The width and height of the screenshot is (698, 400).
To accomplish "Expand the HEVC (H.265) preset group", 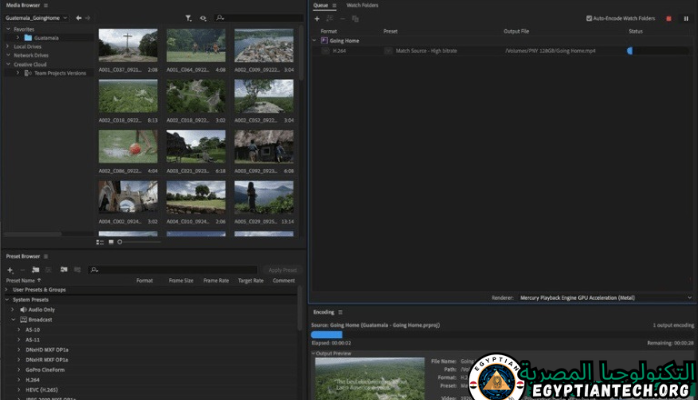I will click(19, 390).
